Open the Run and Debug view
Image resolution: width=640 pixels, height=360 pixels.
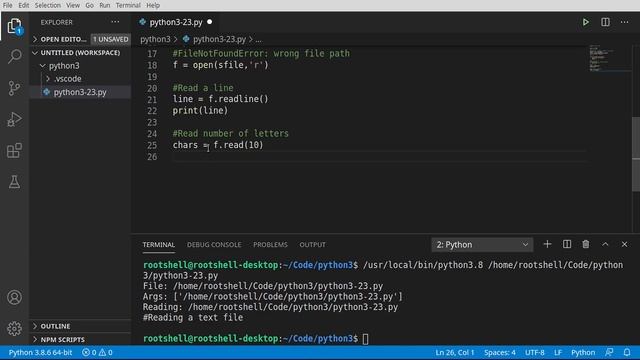pyautogui.click(x=14, y=119)
